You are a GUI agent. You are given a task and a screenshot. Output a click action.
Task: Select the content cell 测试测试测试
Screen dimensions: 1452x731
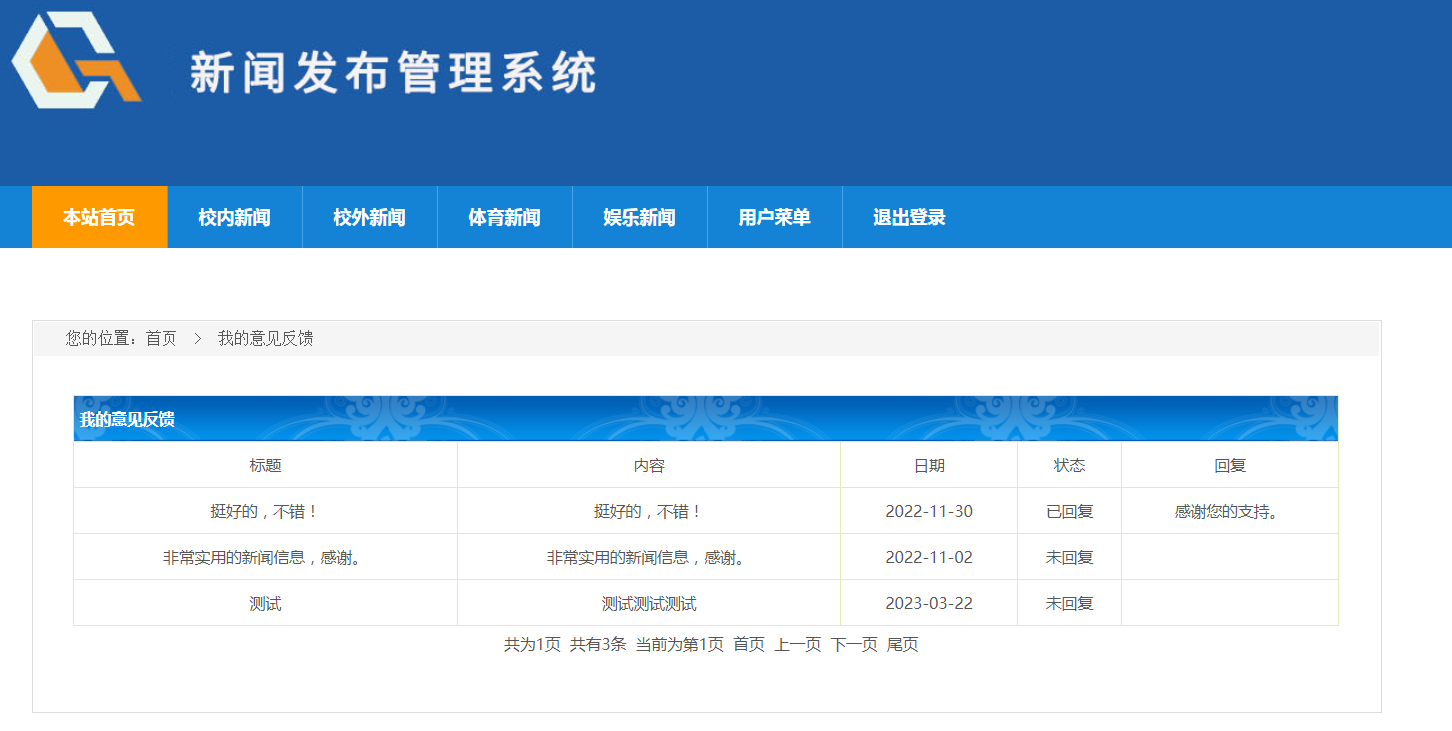(x=649, y=603)
